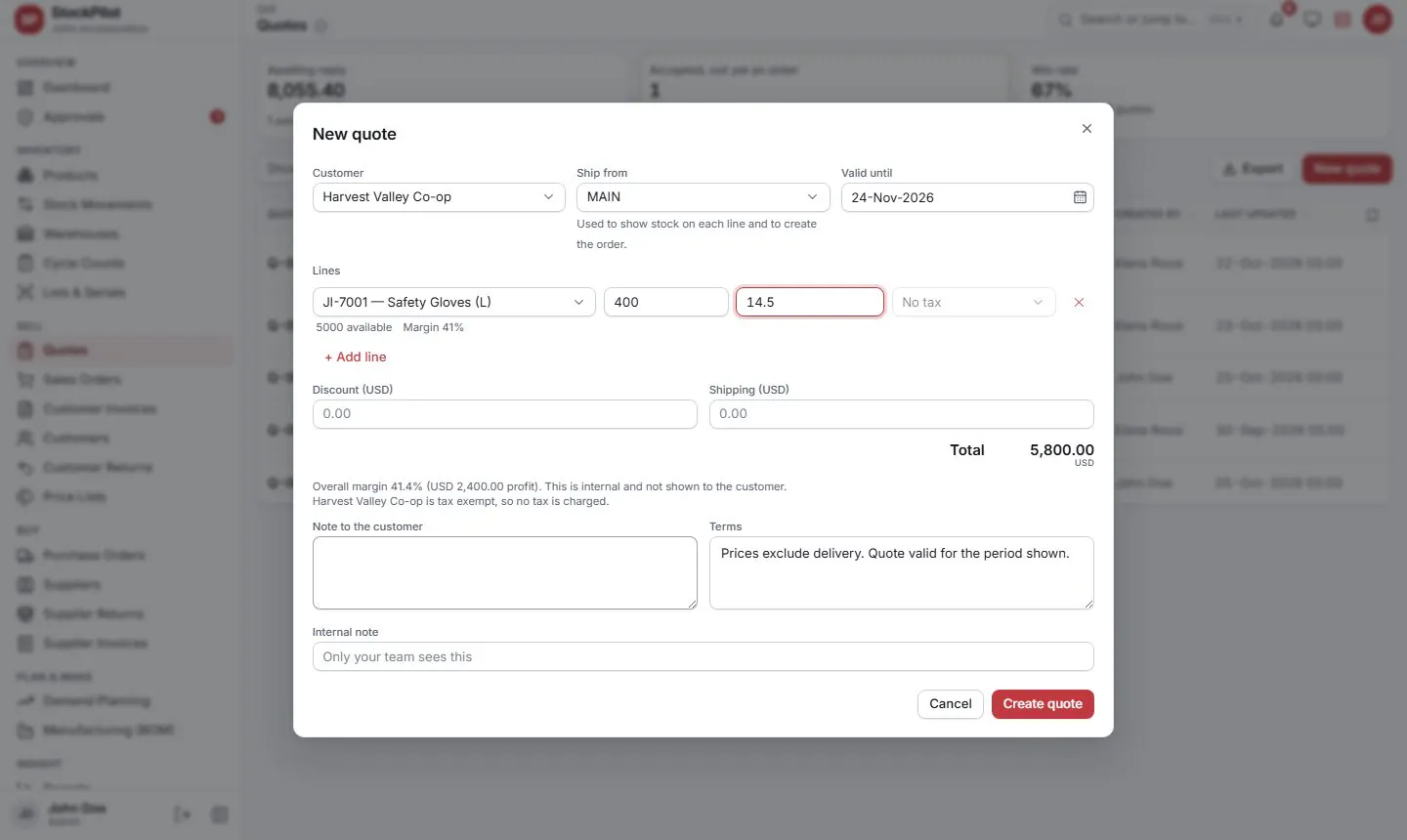Click the search bar in the top bar
Image resolution: width=1407 pixels, height=840 pixels.
pos(1152,20)
